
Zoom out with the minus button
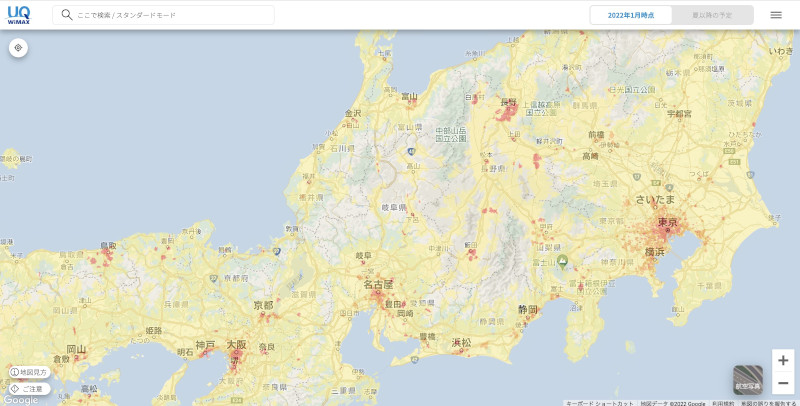click(783, 383)
